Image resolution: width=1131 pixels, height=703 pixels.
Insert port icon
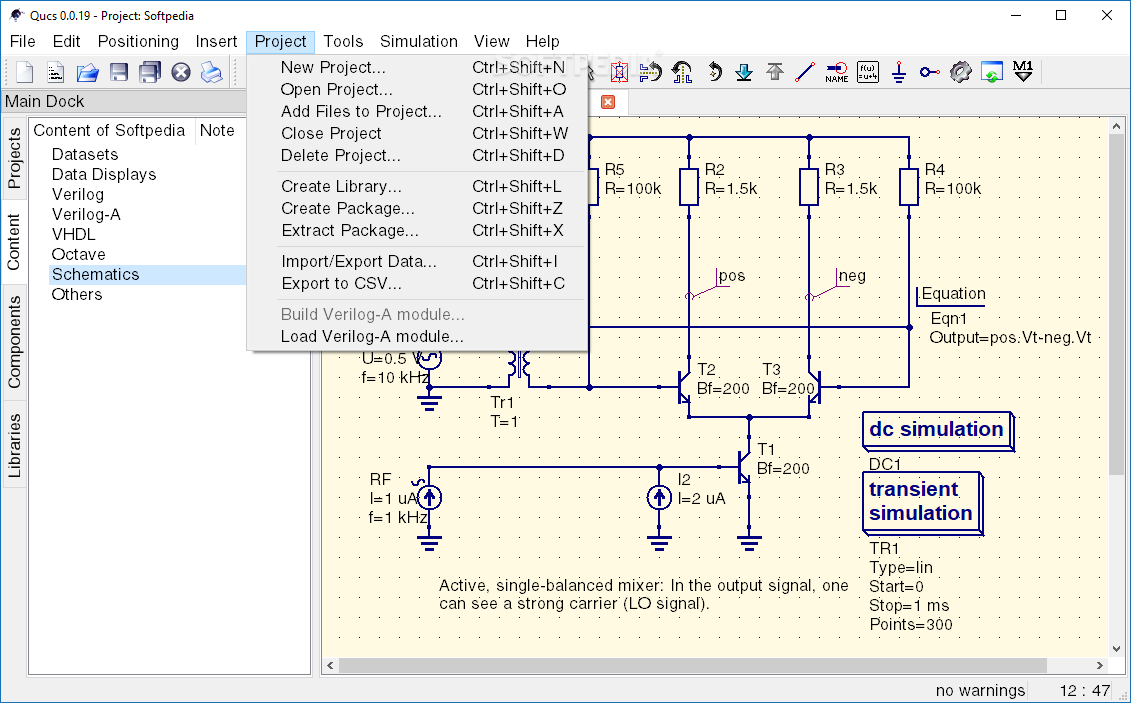[x=930, y=72]
